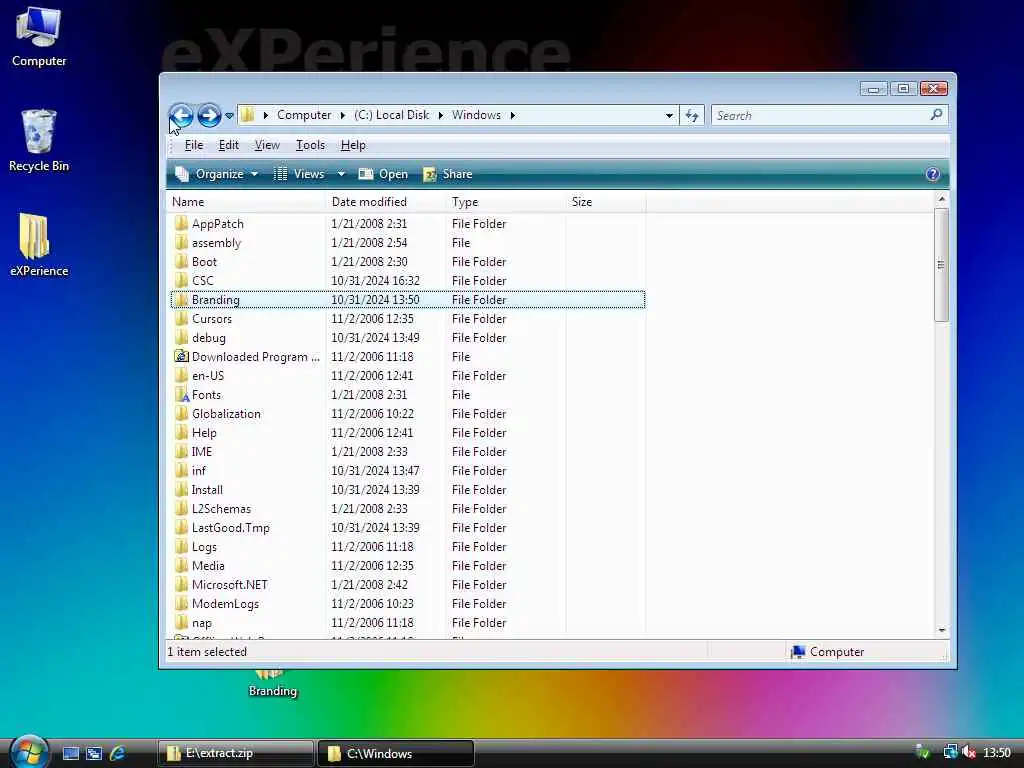The height and width of the screenshot is (768, 1024).
Task: Expand the arrow after Windows in breadcrumb
Action: (513, 115)
